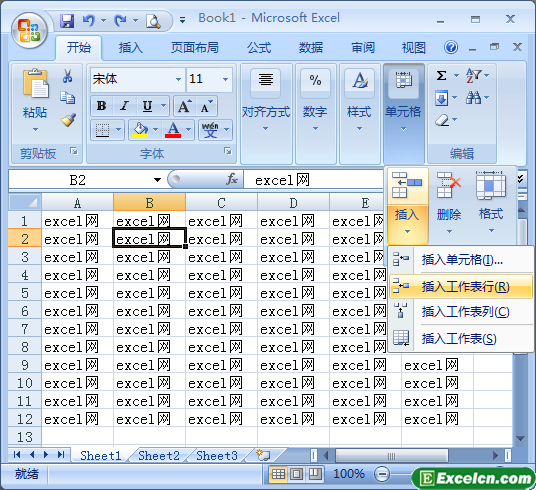Go to the last sheet navigation arrow

tap(61, 454)
